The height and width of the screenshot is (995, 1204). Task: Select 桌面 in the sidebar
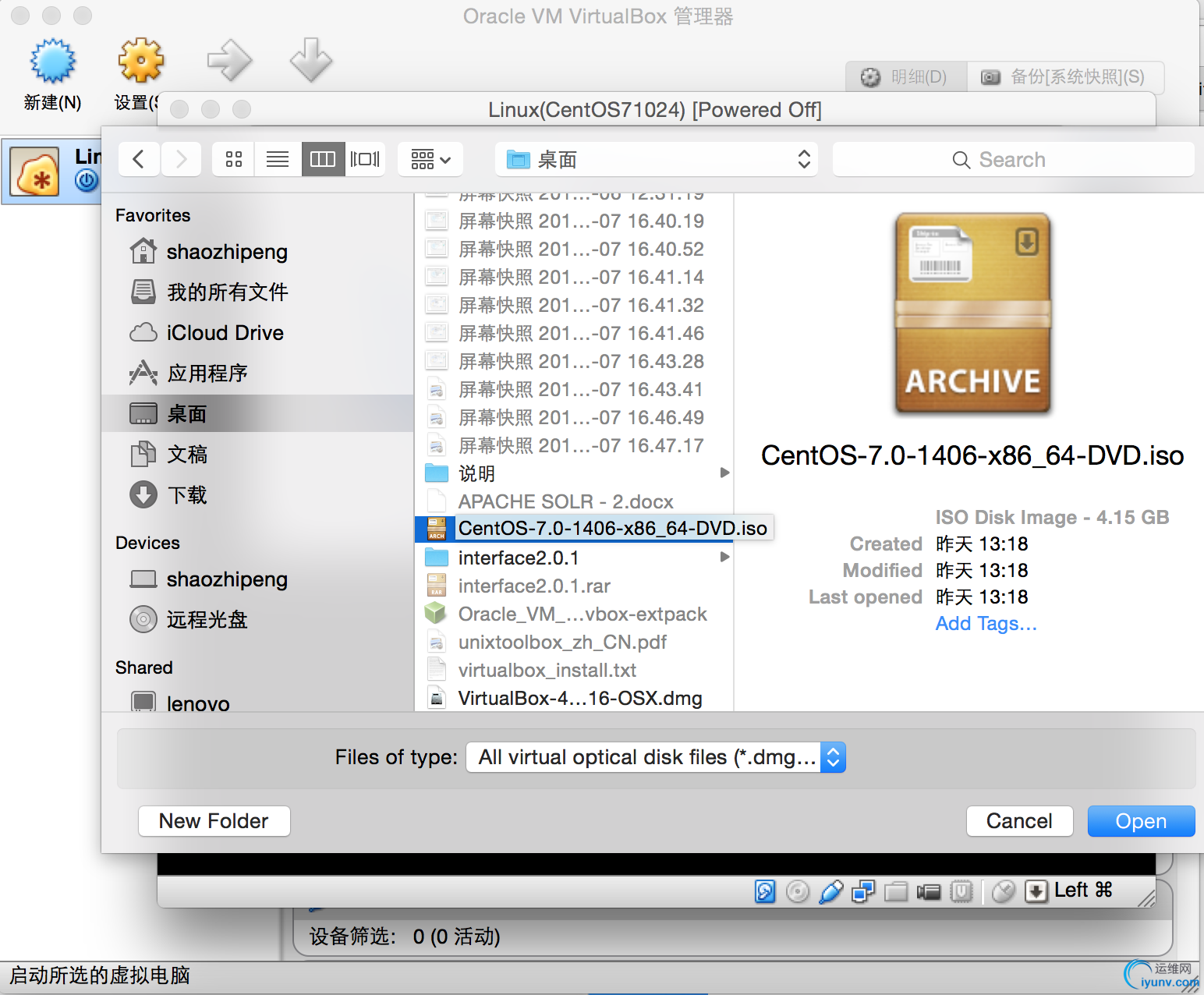tap(257, 413)
